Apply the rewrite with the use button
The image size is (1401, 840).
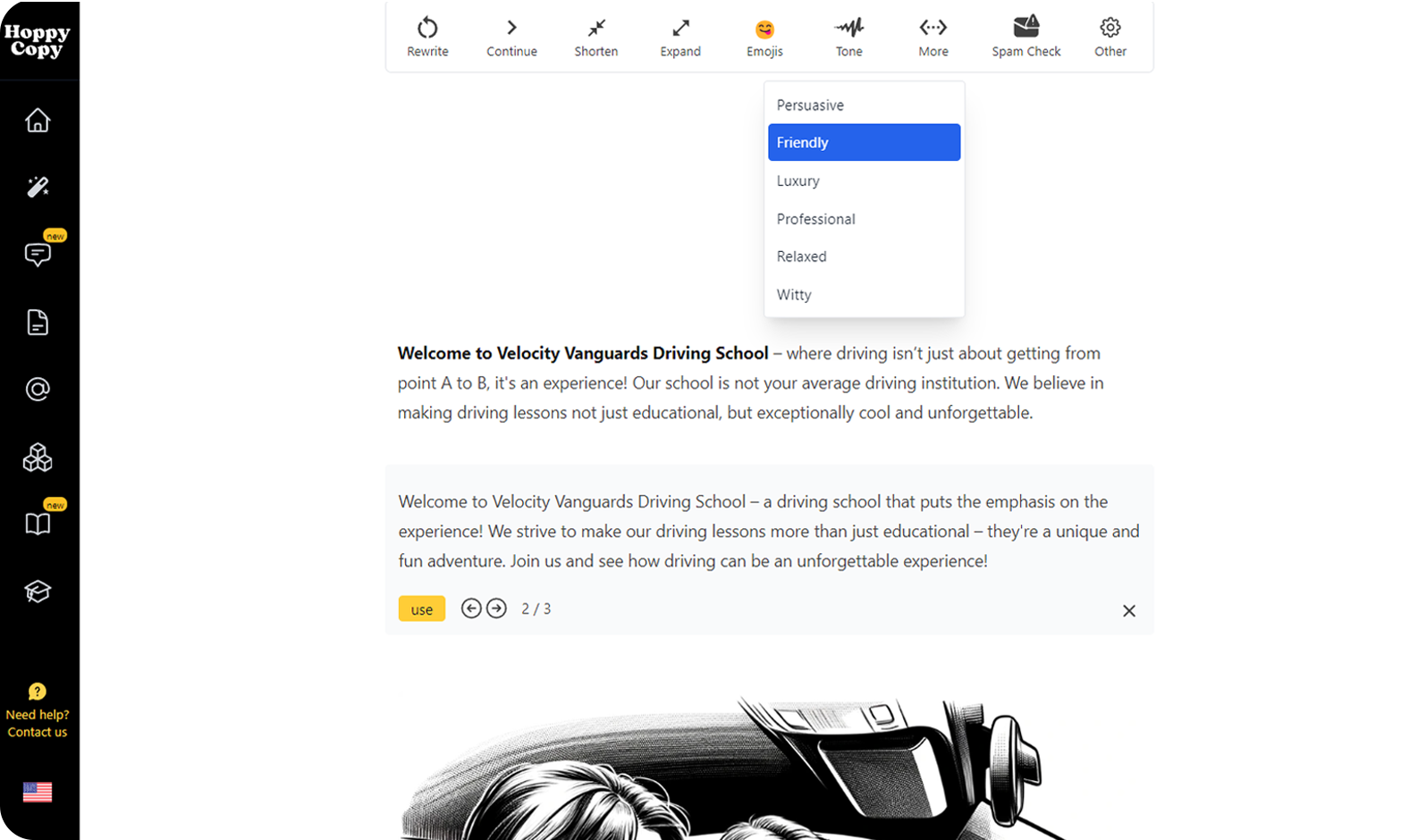(421, 609)
